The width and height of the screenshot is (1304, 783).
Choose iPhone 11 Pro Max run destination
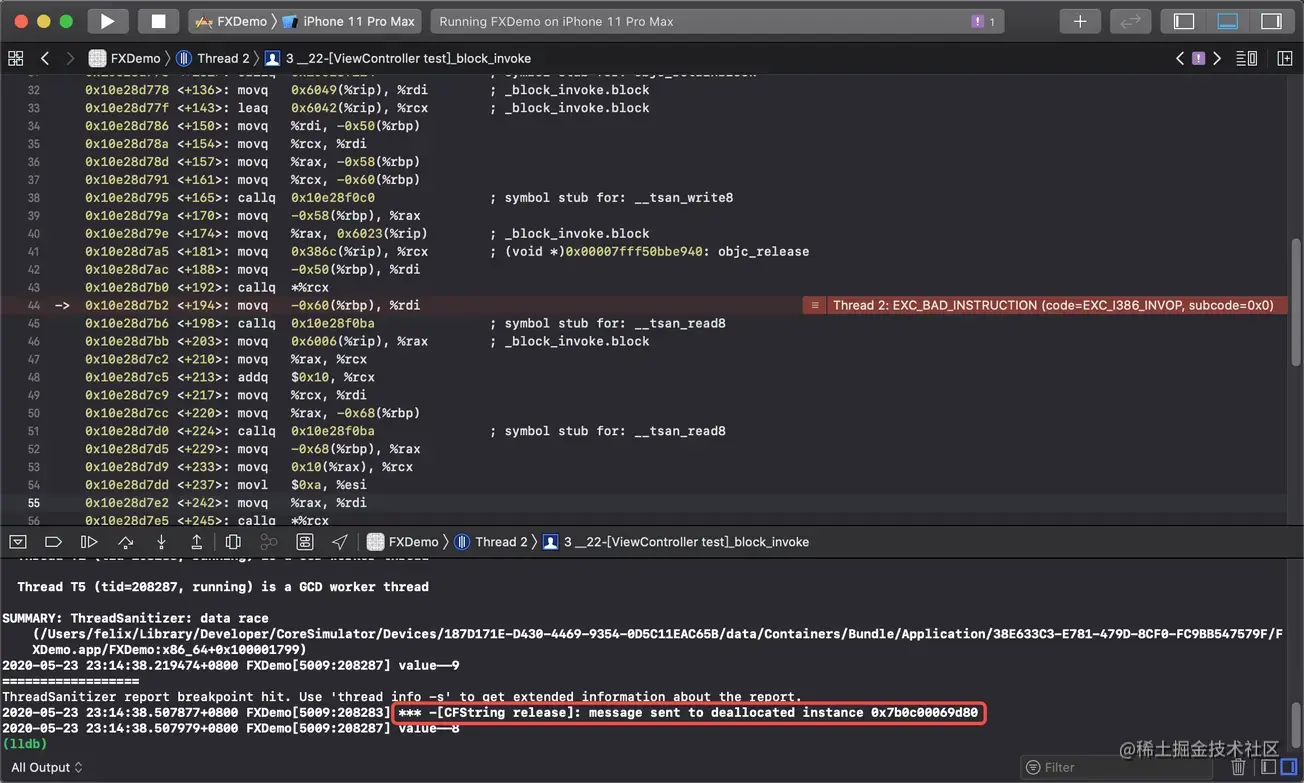(349, 21)
